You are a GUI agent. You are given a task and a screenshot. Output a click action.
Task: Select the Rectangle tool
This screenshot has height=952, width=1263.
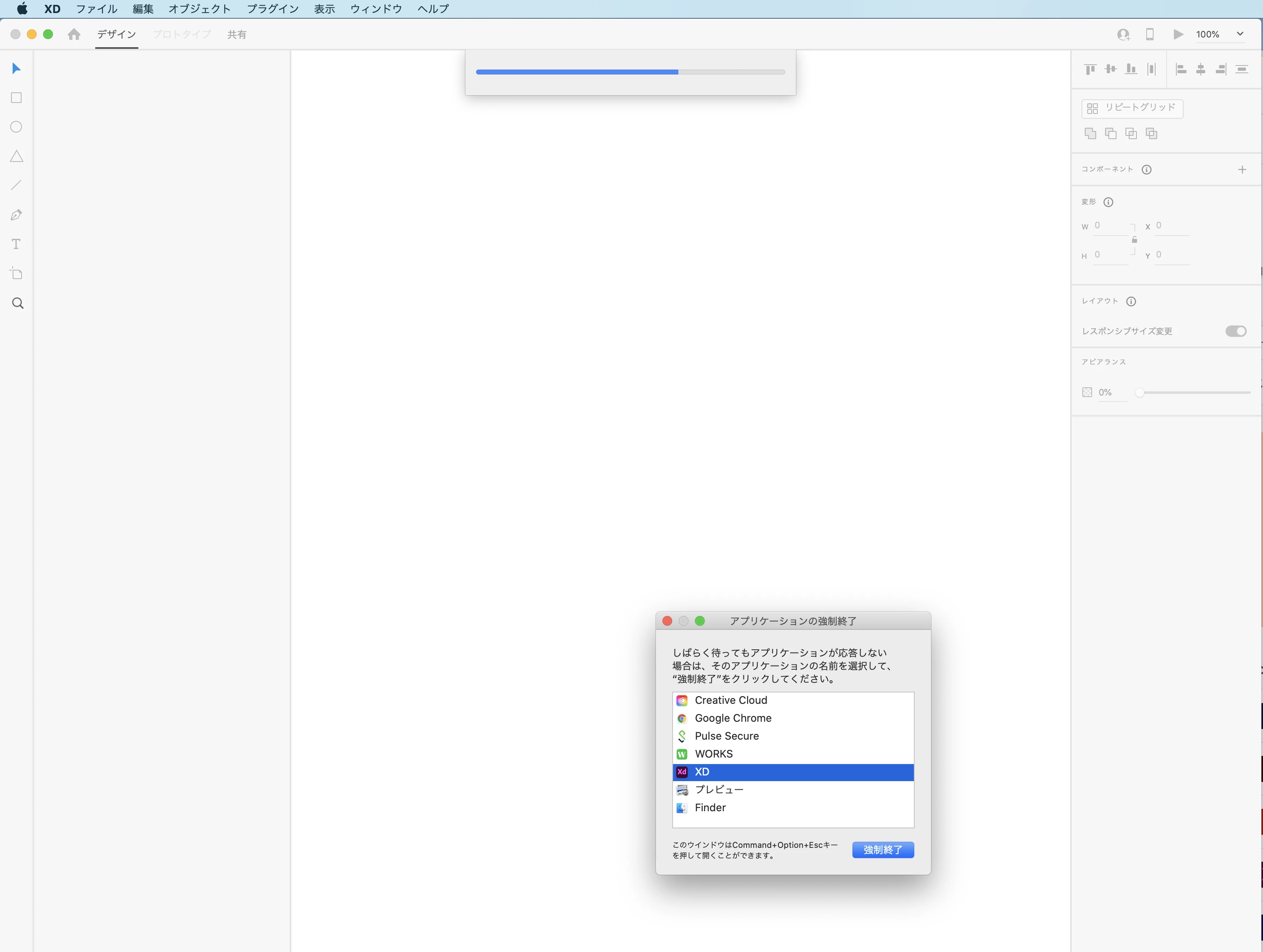[x=17, y=98]
